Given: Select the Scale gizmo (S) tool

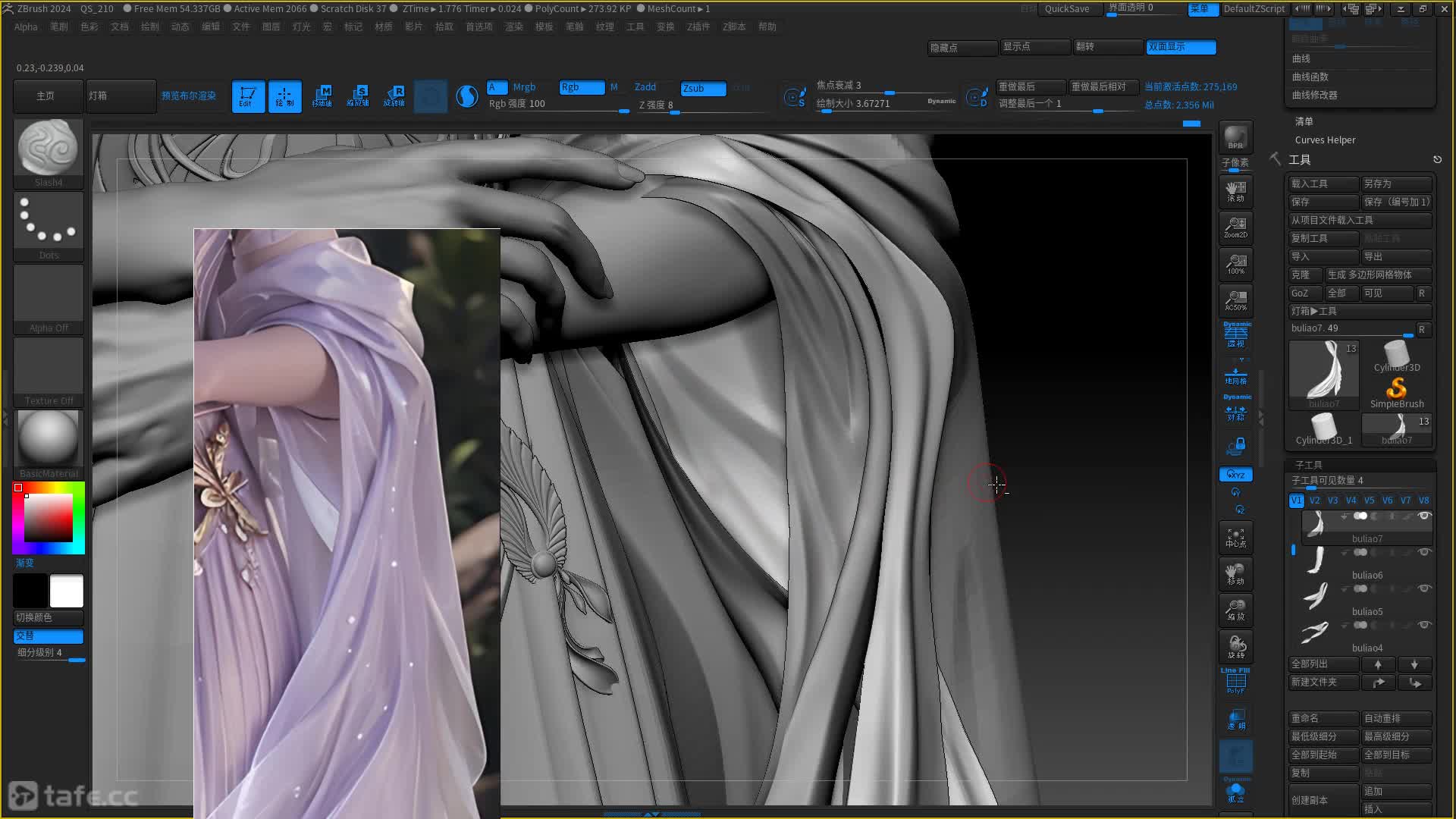Looking at the screenshot, I should pos(358,96).
